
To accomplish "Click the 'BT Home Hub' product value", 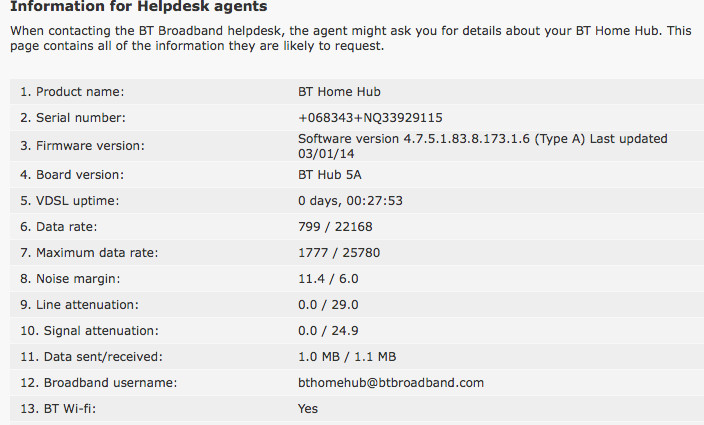I will (339, 91).
